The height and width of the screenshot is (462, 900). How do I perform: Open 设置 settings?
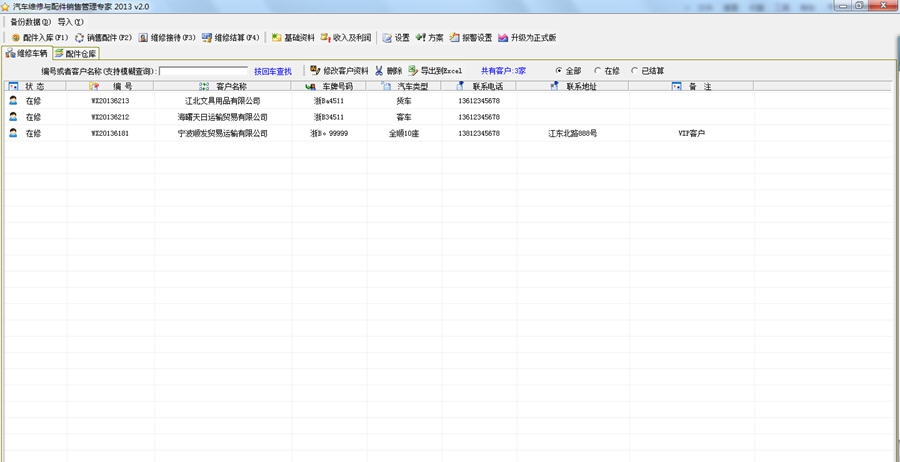click(396, 38)
